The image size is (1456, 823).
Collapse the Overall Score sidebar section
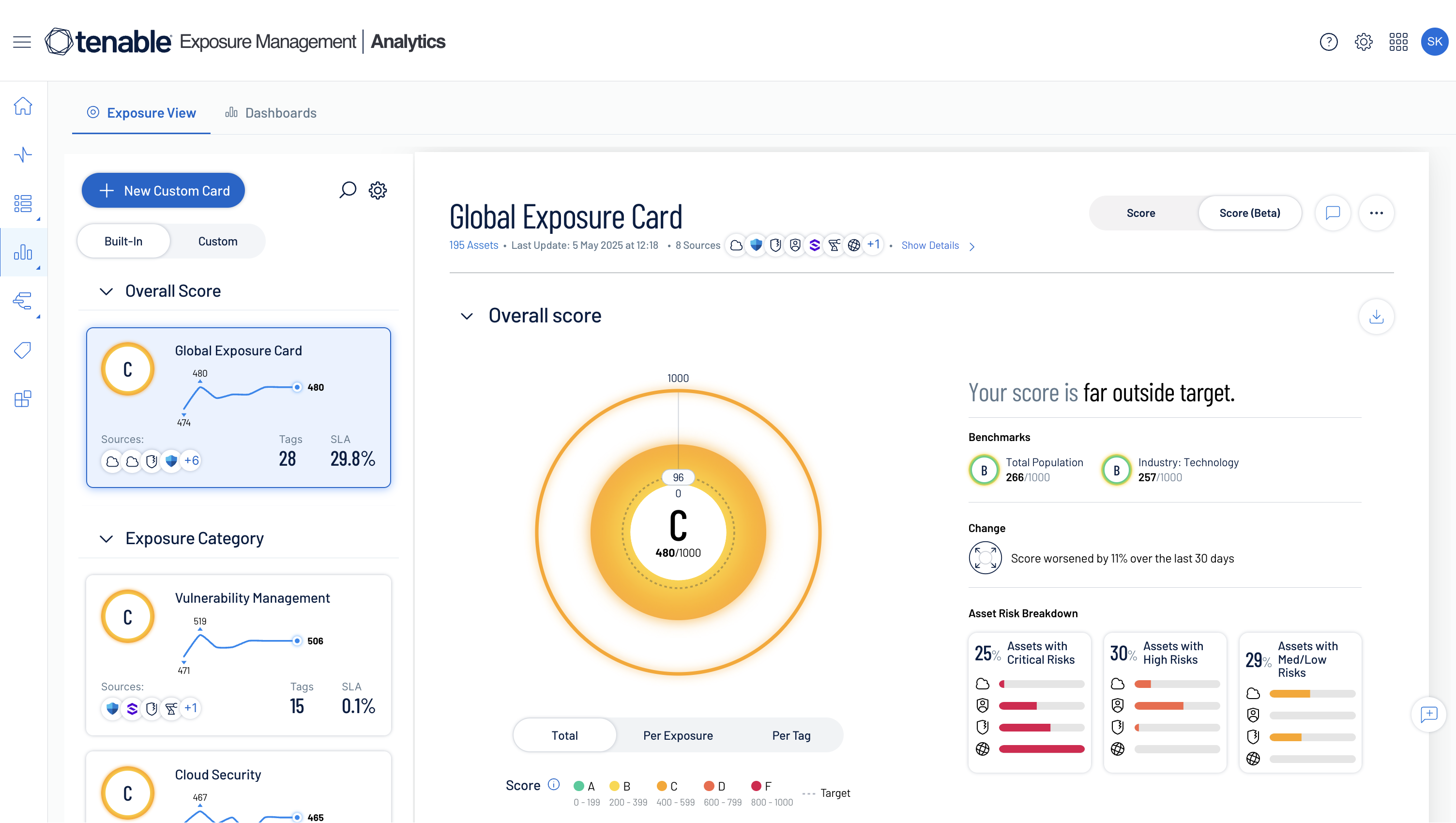(x=106, y=291)
